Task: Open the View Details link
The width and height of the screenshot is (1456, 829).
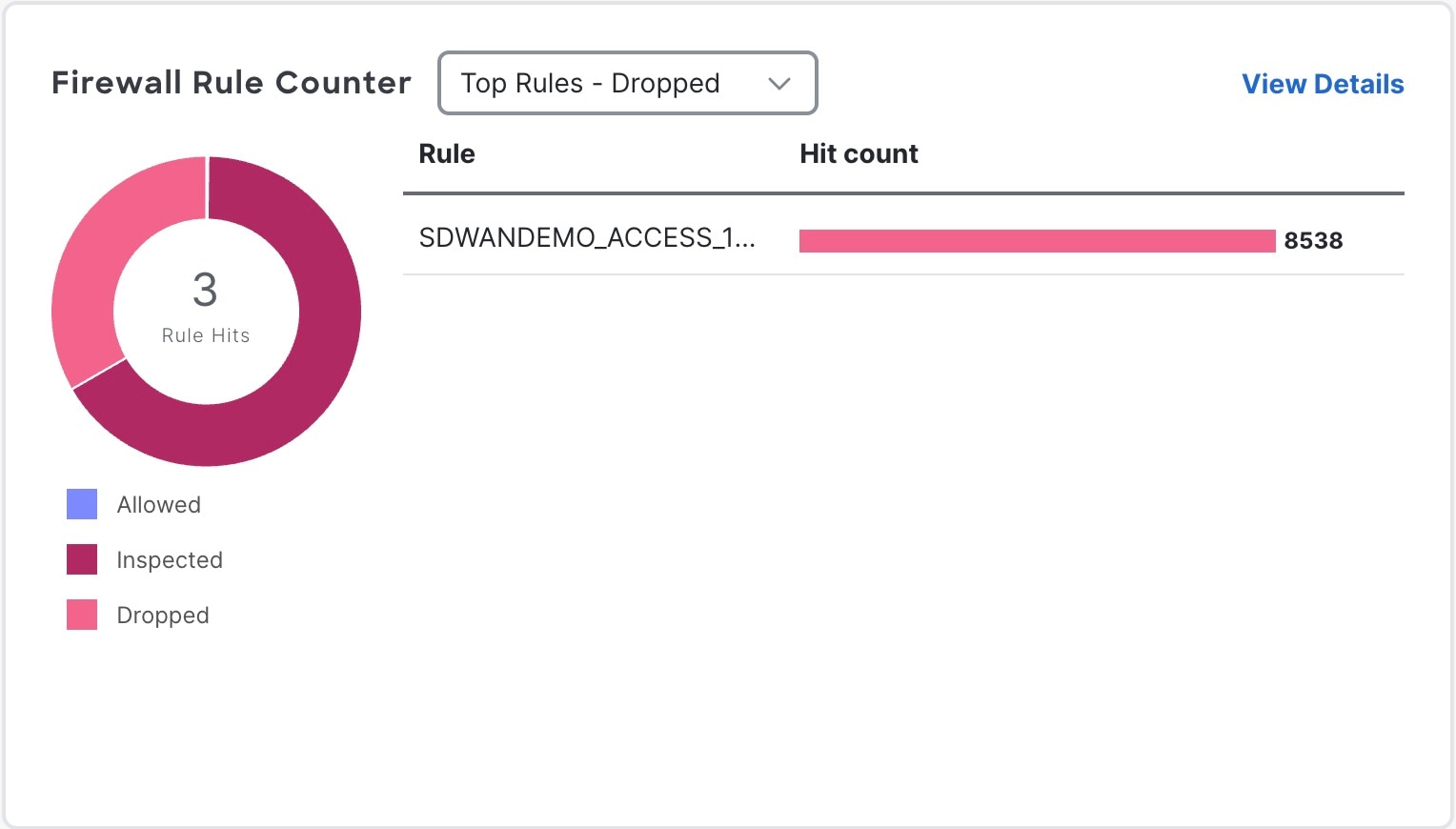Action: 1323,84
